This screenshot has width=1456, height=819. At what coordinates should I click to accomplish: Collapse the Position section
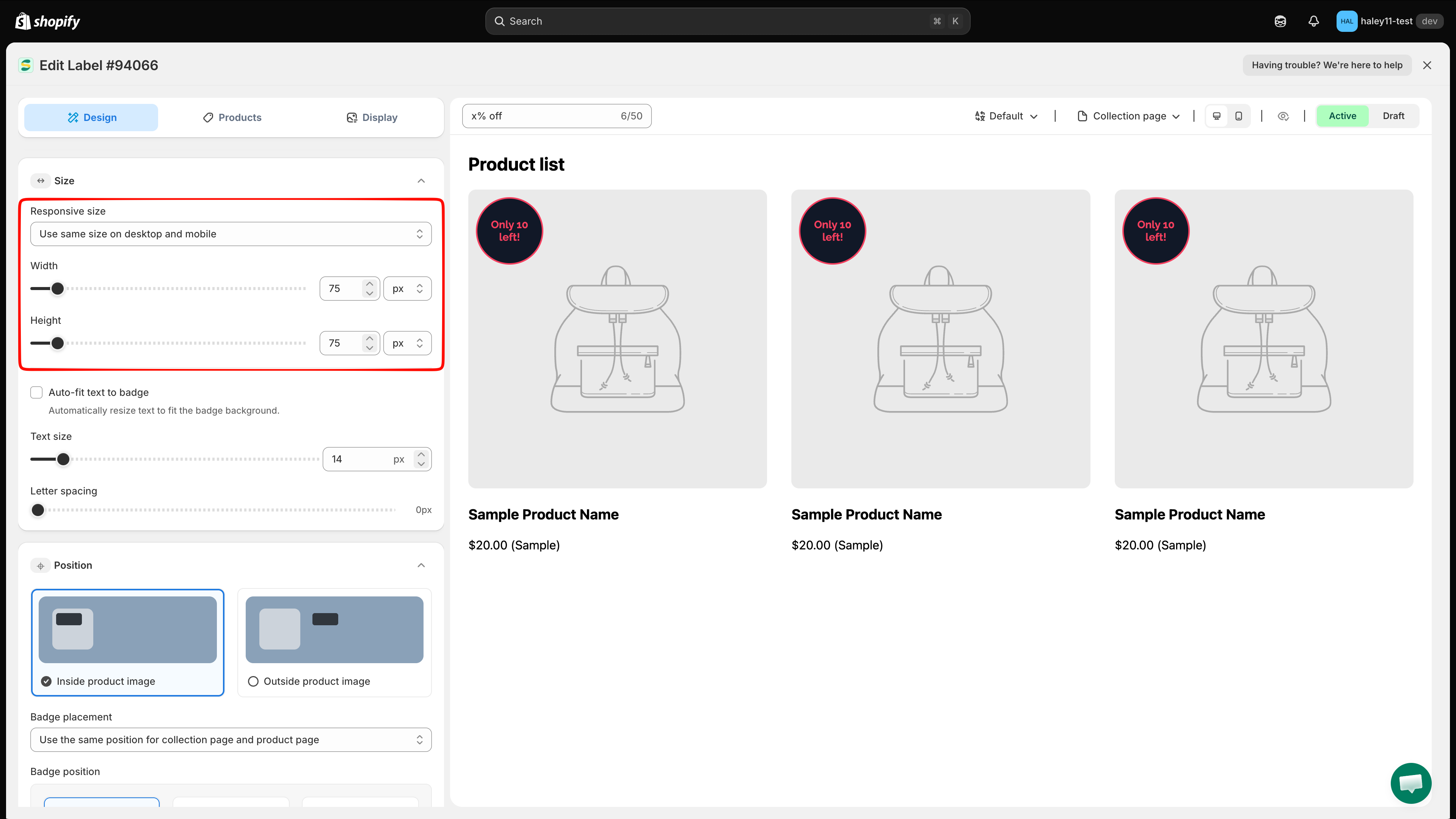(421, 565)
